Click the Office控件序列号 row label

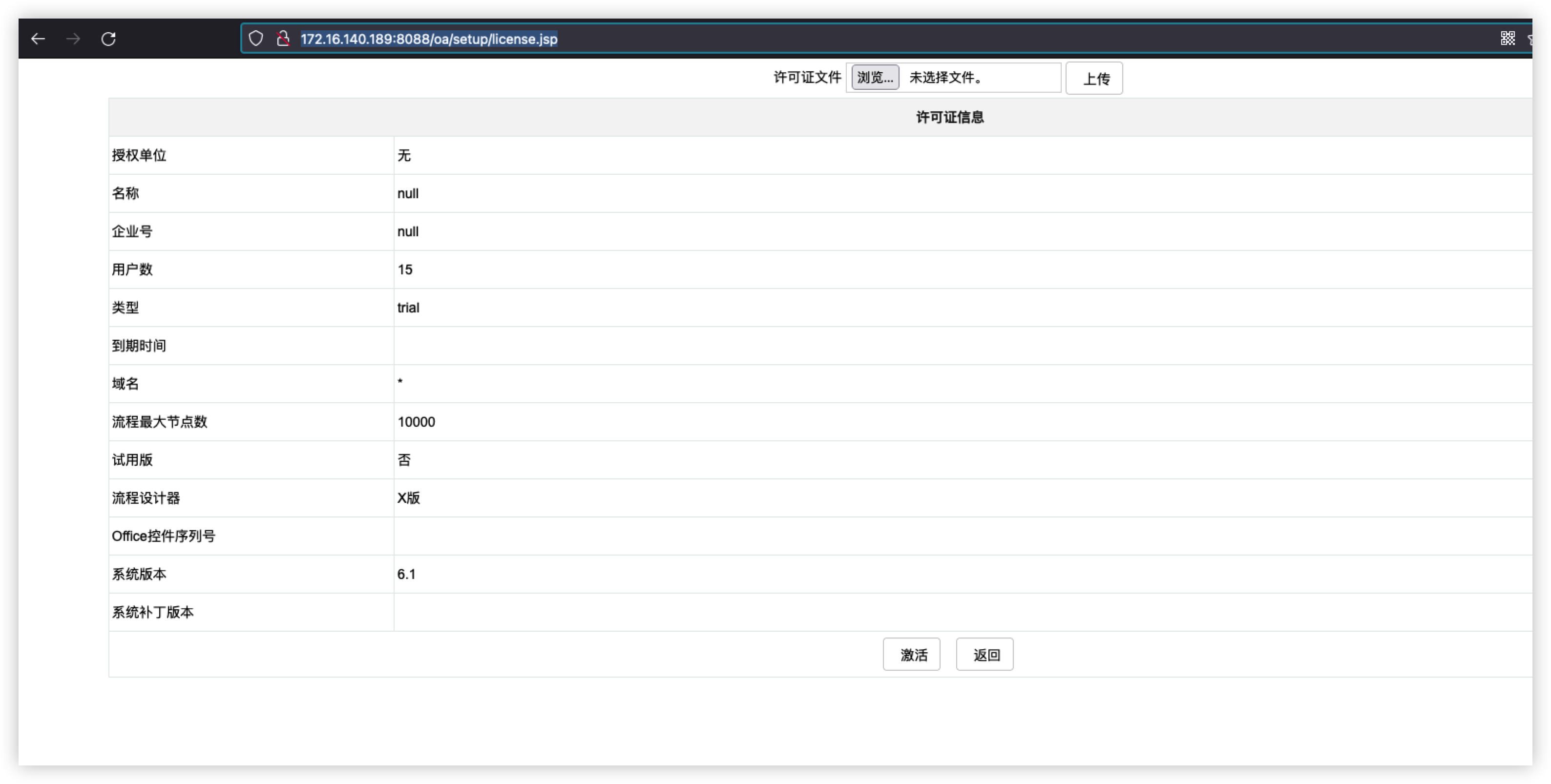163,536
